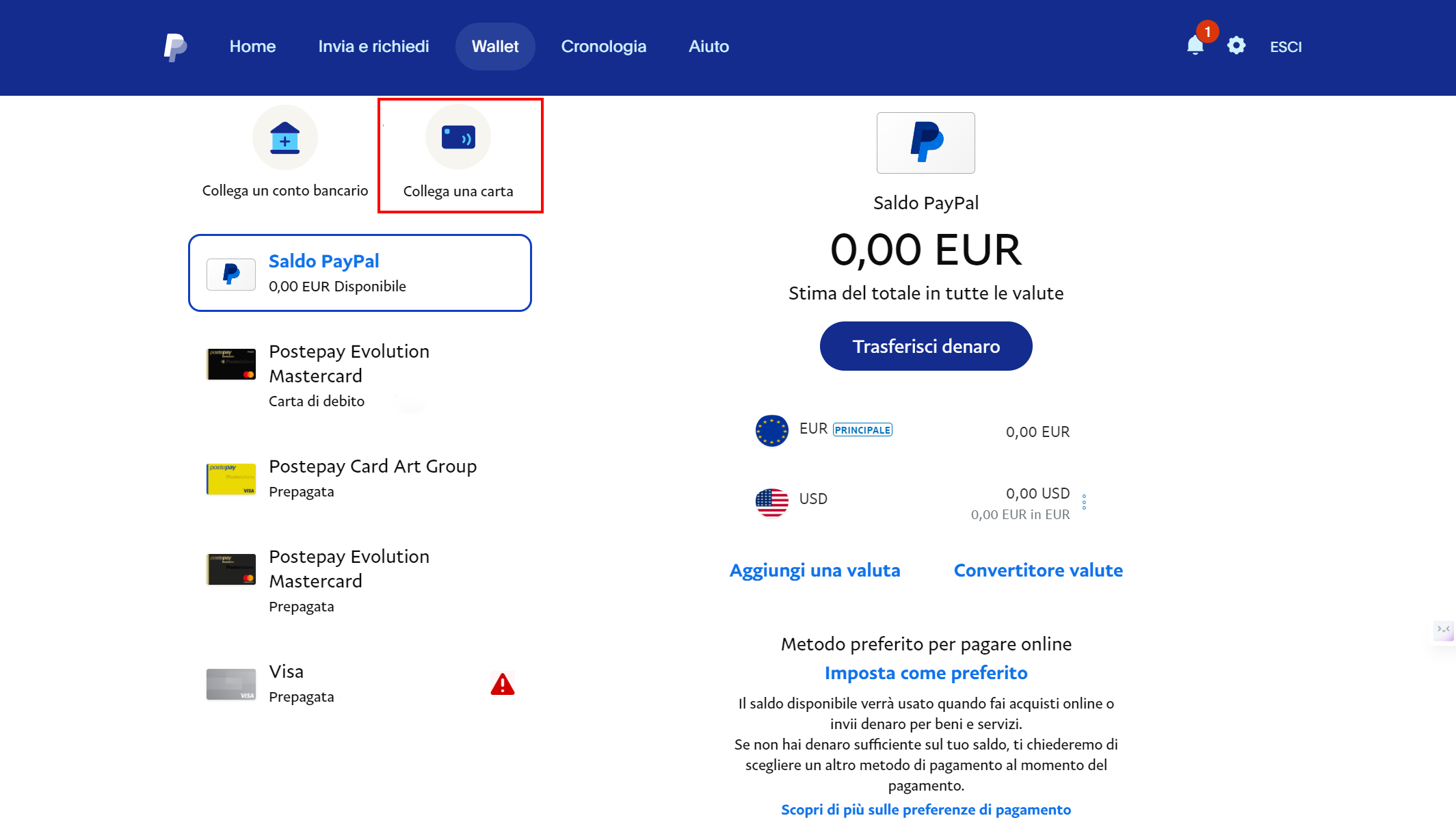This screenshot has width=1456, height=818.
Task: Click the USD flag icon
Action: pos(771,501)
